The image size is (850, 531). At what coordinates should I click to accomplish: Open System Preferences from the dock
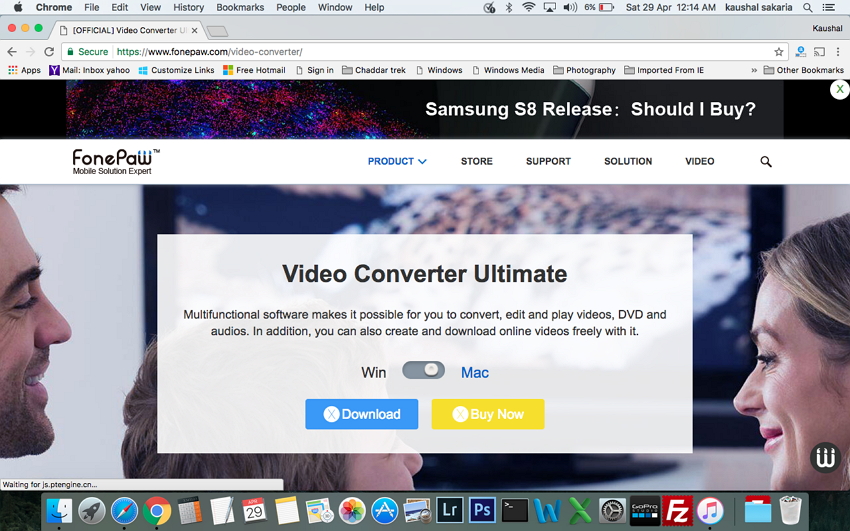pos(612,511)
